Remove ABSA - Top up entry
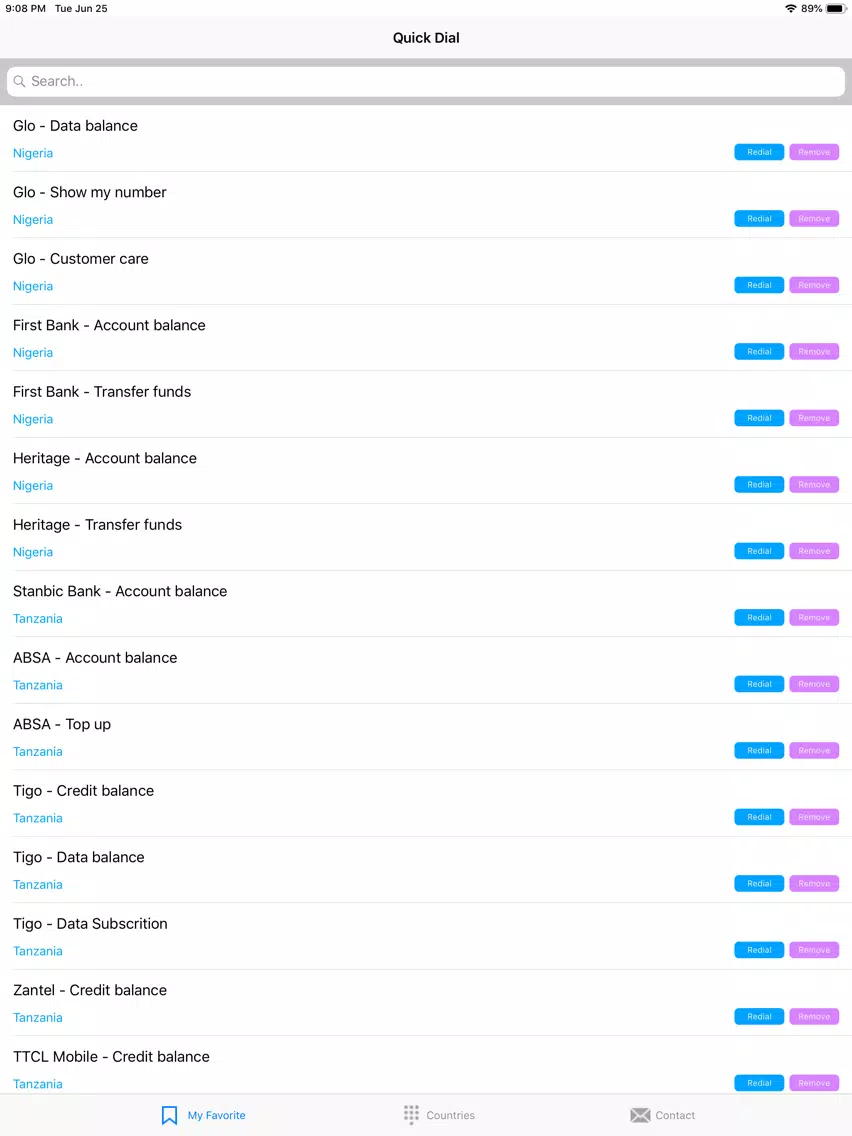The height and width of the screenshot is (1136, 852). [x=814, y=751]
